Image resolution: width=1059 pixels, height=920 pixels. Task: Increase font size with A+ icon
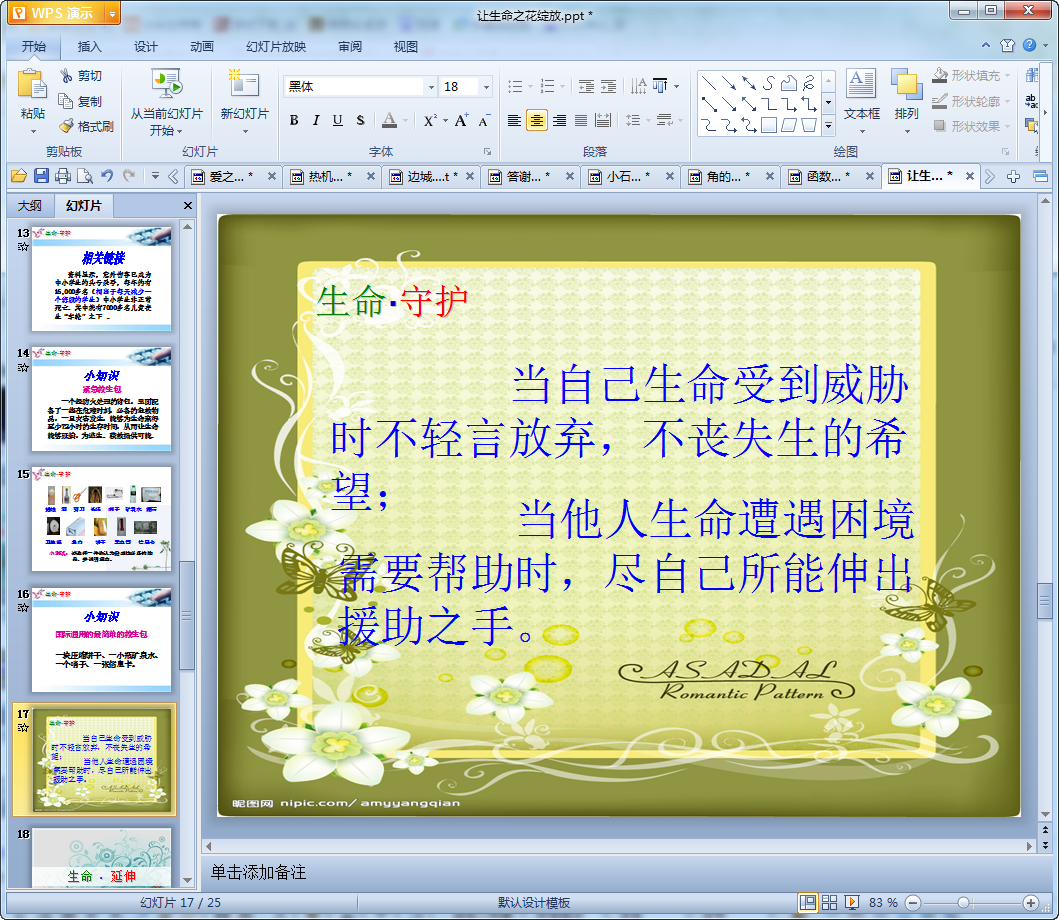(461, 120)
